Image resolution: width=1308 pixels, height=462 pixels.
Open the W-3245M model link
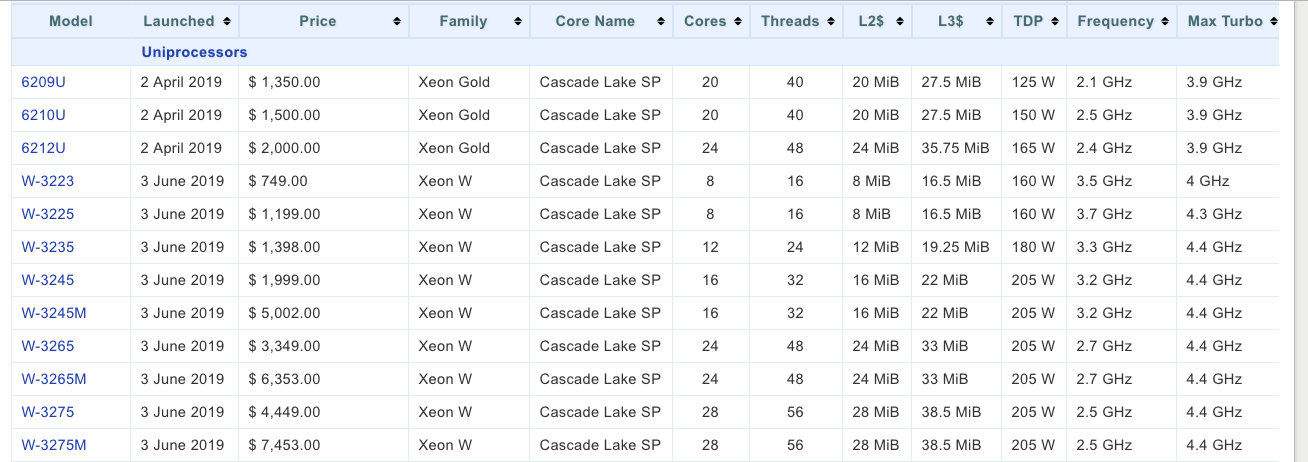54,313
